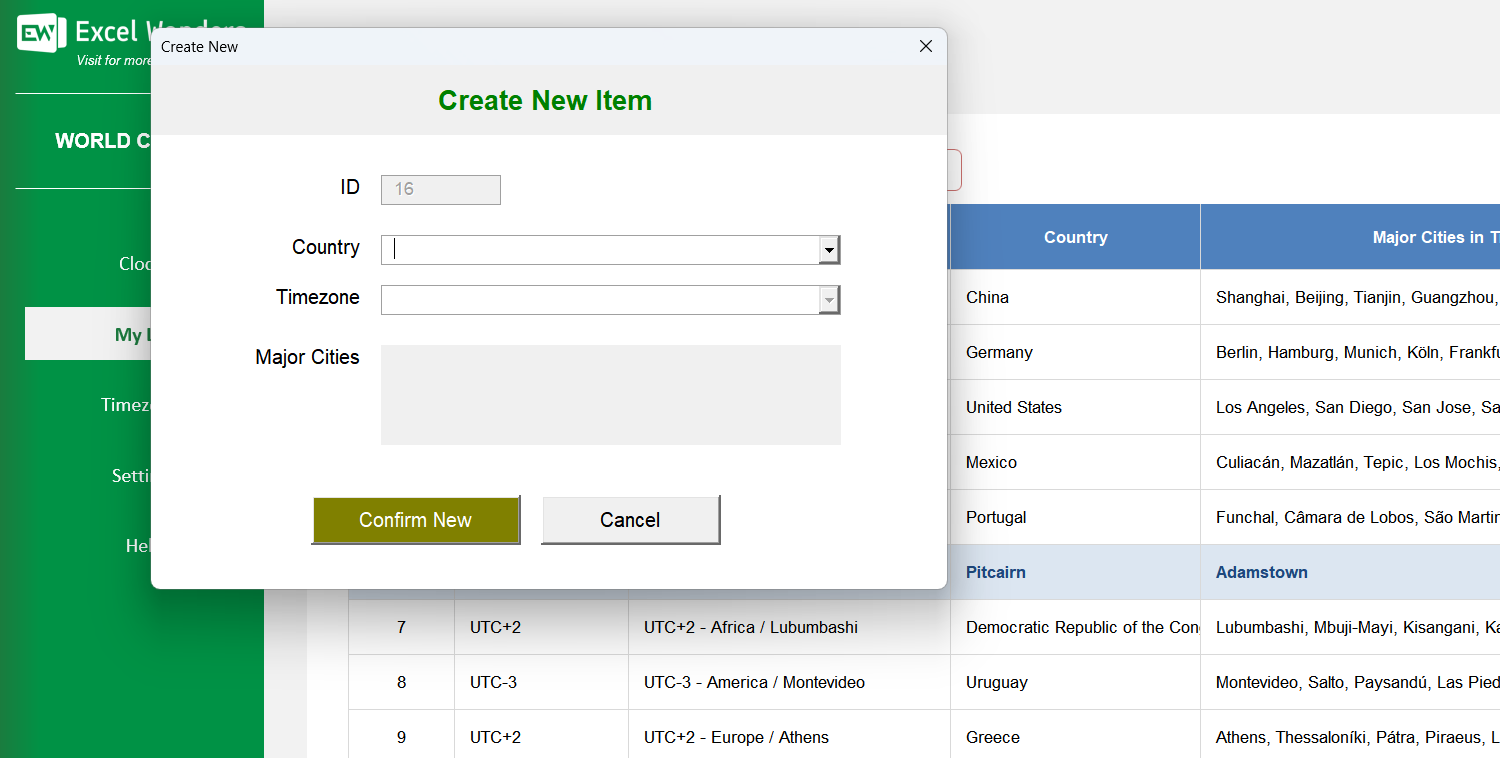Select the Pitcairn country cell
The height and width of the screenshot is (758, 1500).
tap(995, 572)
